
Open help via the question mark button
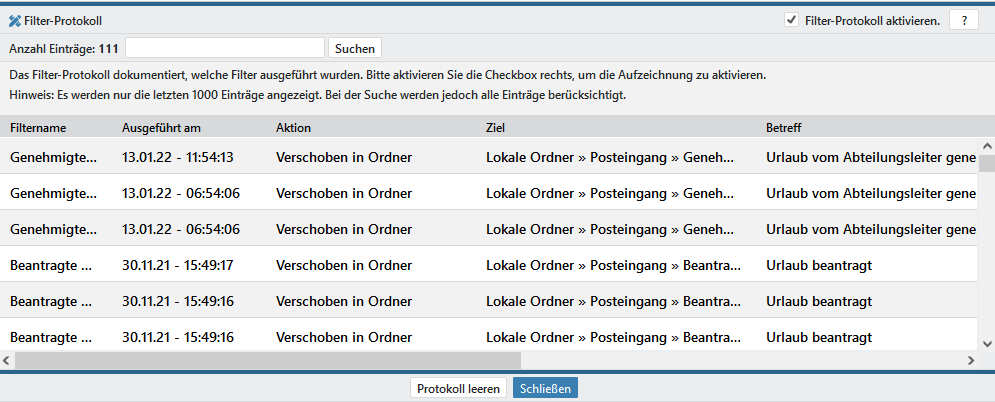963,20
